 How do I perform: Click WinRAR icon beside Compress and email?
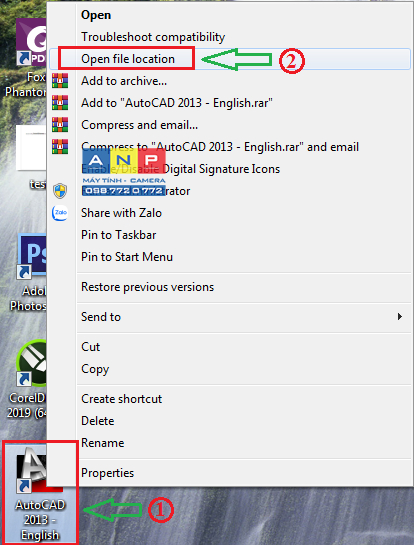point(60,125)
